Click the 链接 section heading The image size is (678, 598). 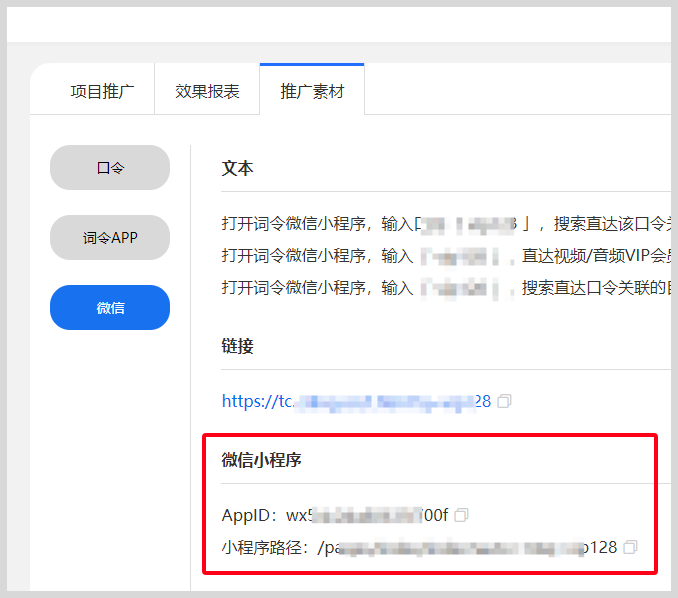coord(237,346)
